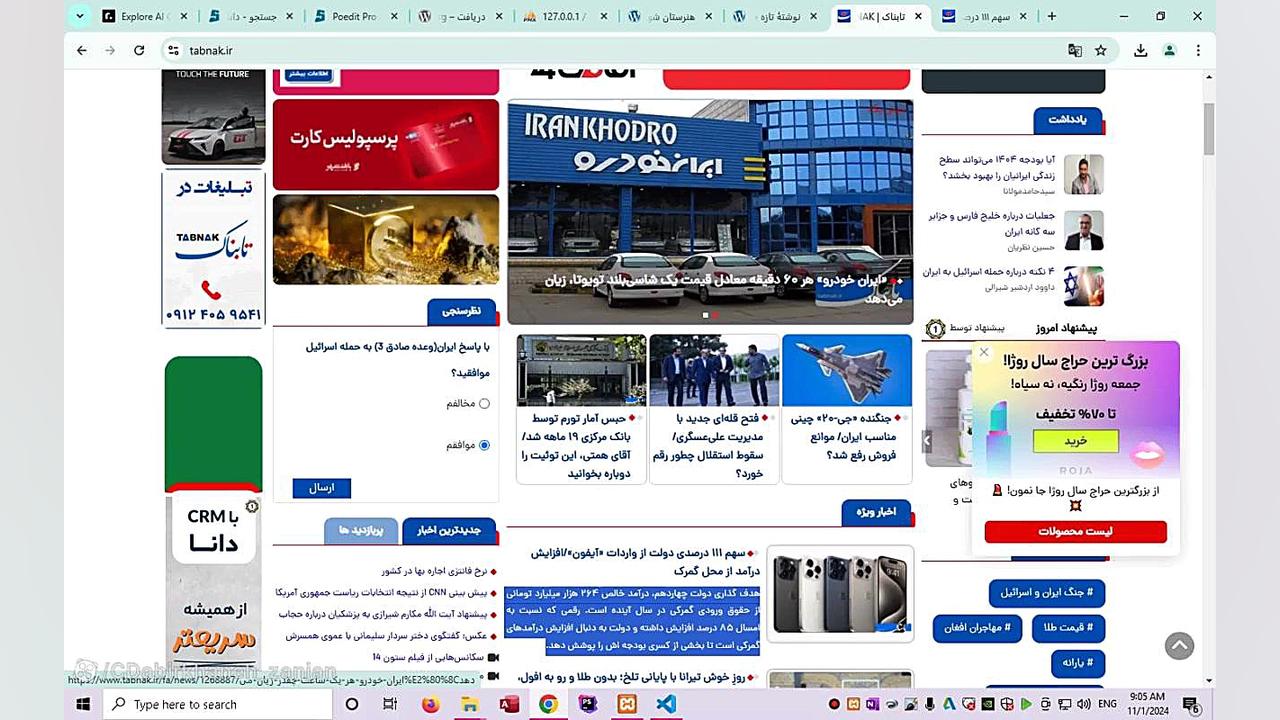
Task: Bookmark this page with the star icon
Action: tap(1101, 50)
